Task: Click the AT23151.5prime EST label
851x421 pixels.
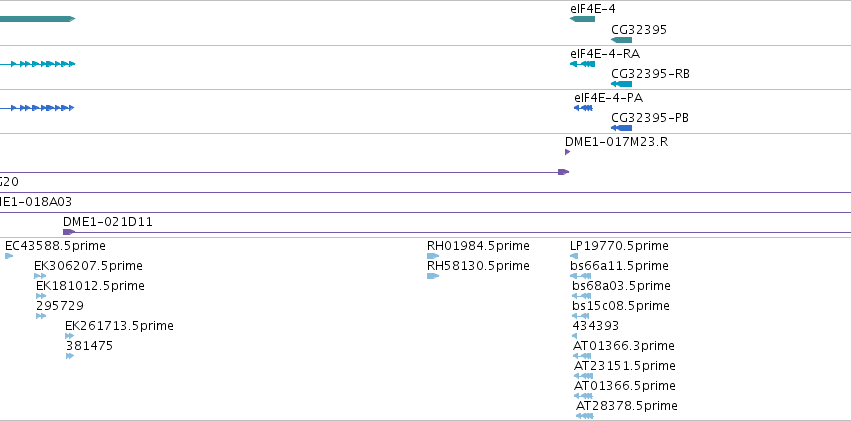Action: 625,366
